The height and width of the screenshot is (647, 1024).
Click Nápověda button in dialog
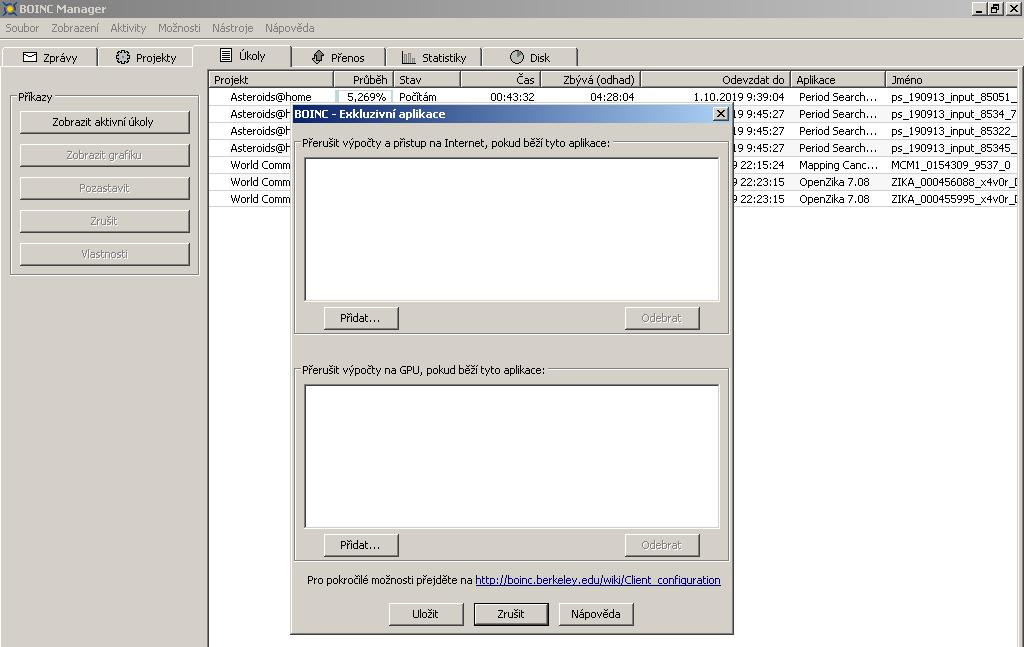click(x=596, y=614)
